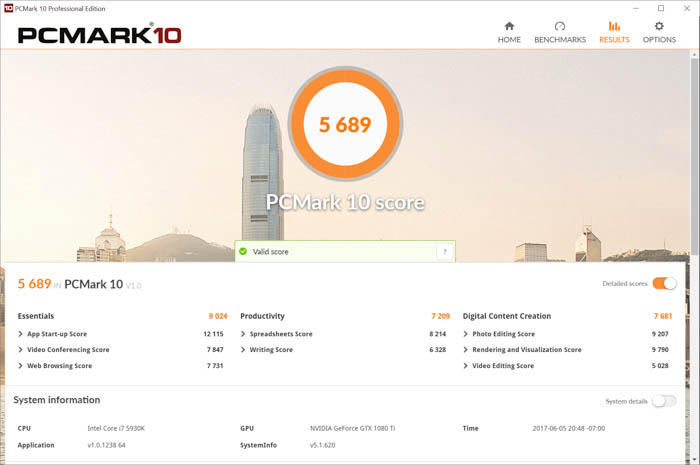Click Application version v1.0.1238 64
The width and height of the screenshot is (700, 465).
click(x=106, y=445)
